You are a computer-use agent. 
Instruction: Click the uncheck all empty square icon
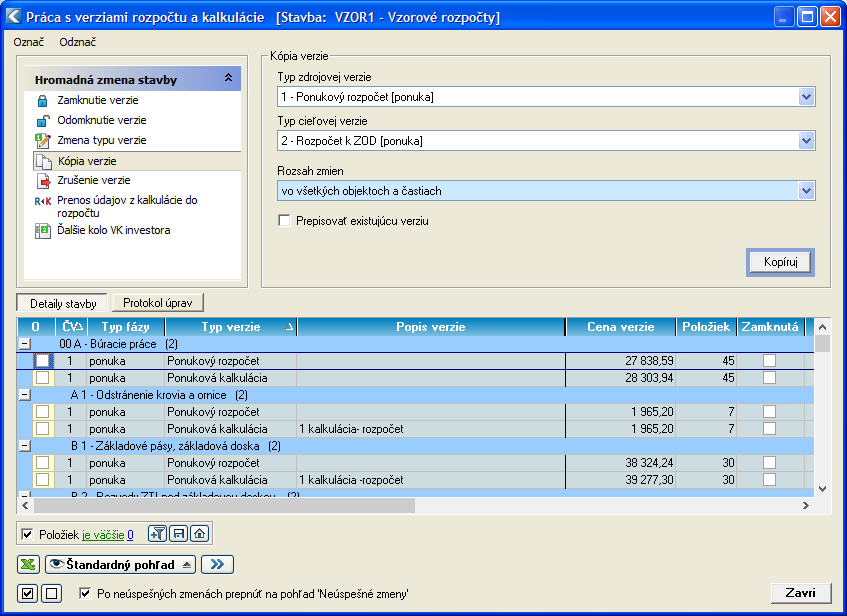click(x=51, y=594)
